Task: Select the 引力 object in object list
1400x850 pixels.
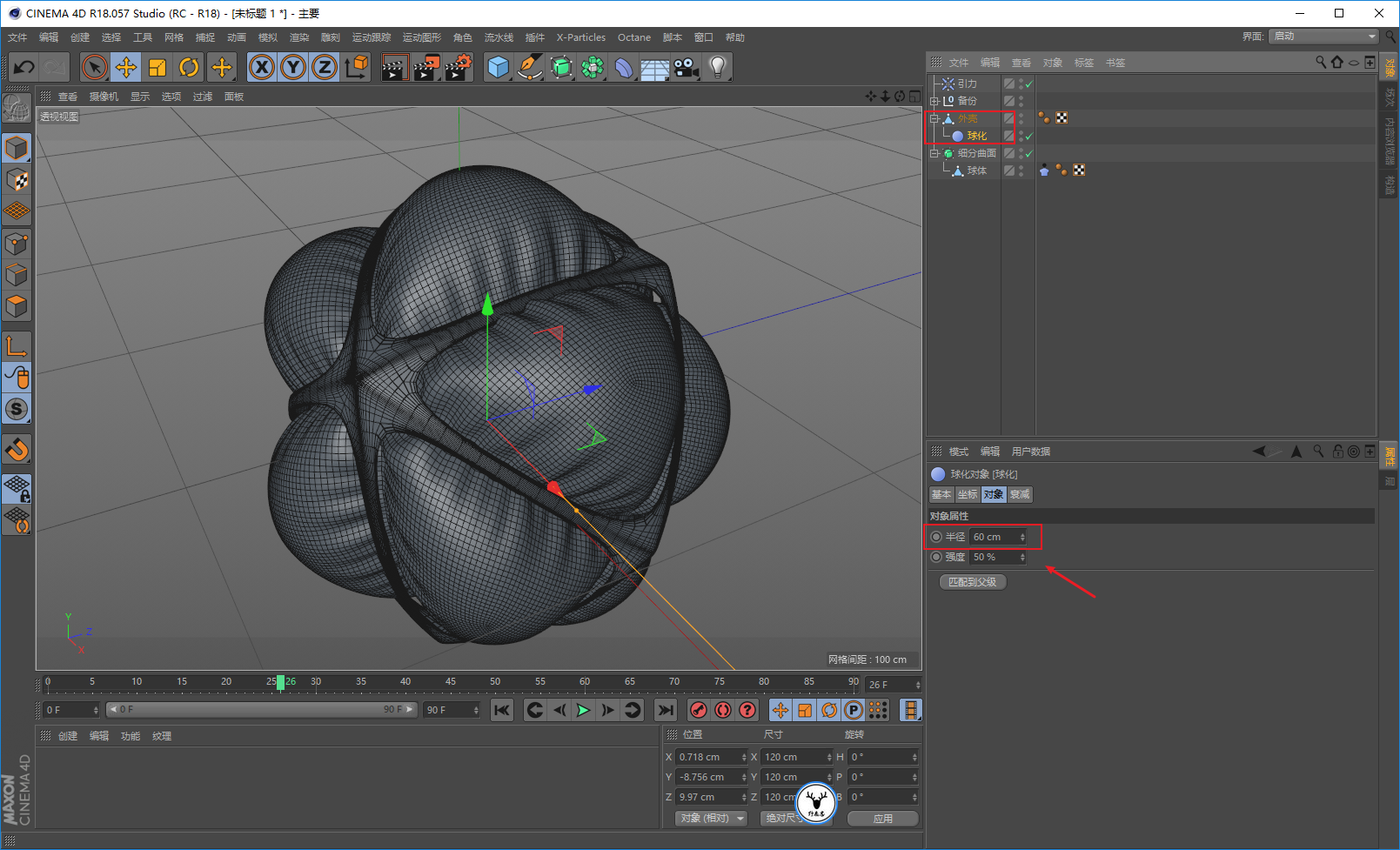Action: click(967, 84)
